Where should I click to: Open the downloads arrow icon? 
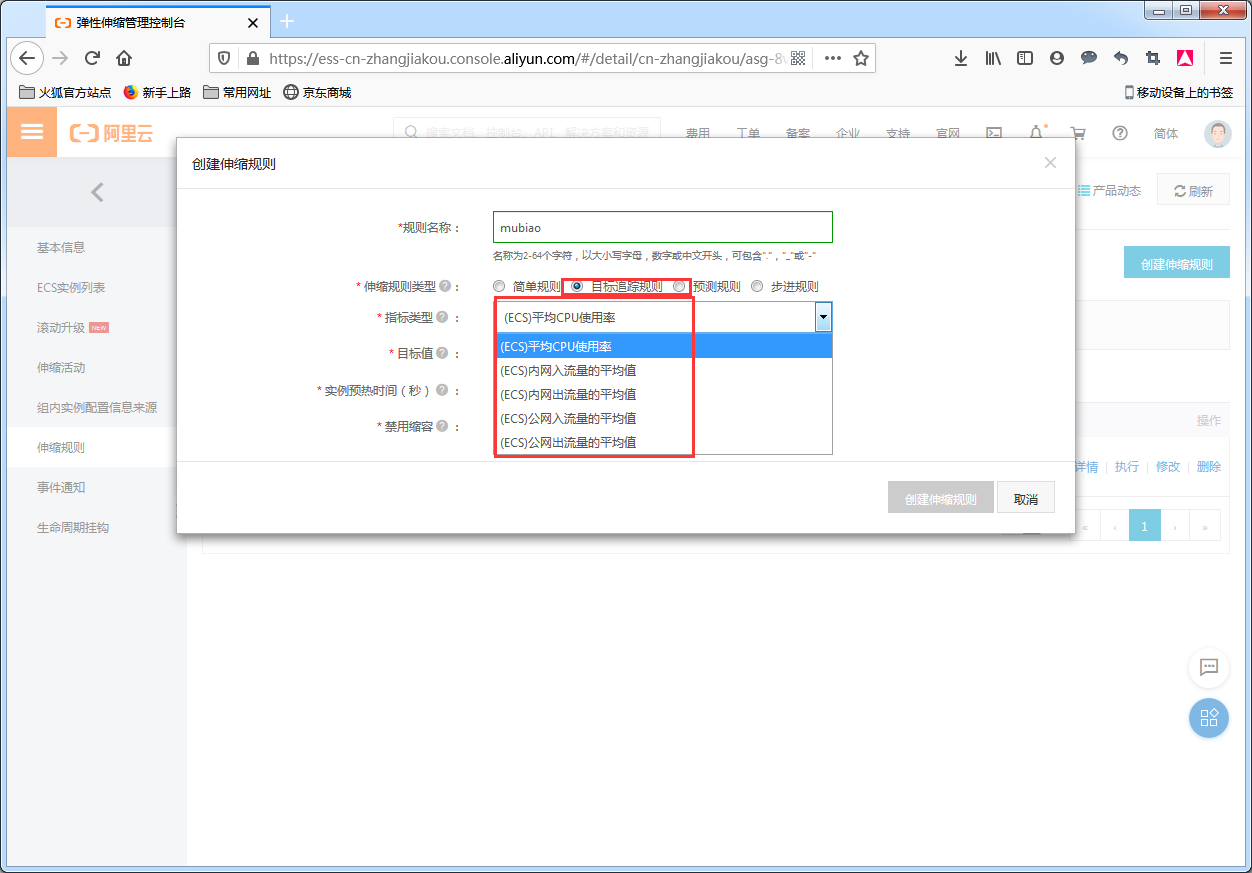[x=960, y=58]
